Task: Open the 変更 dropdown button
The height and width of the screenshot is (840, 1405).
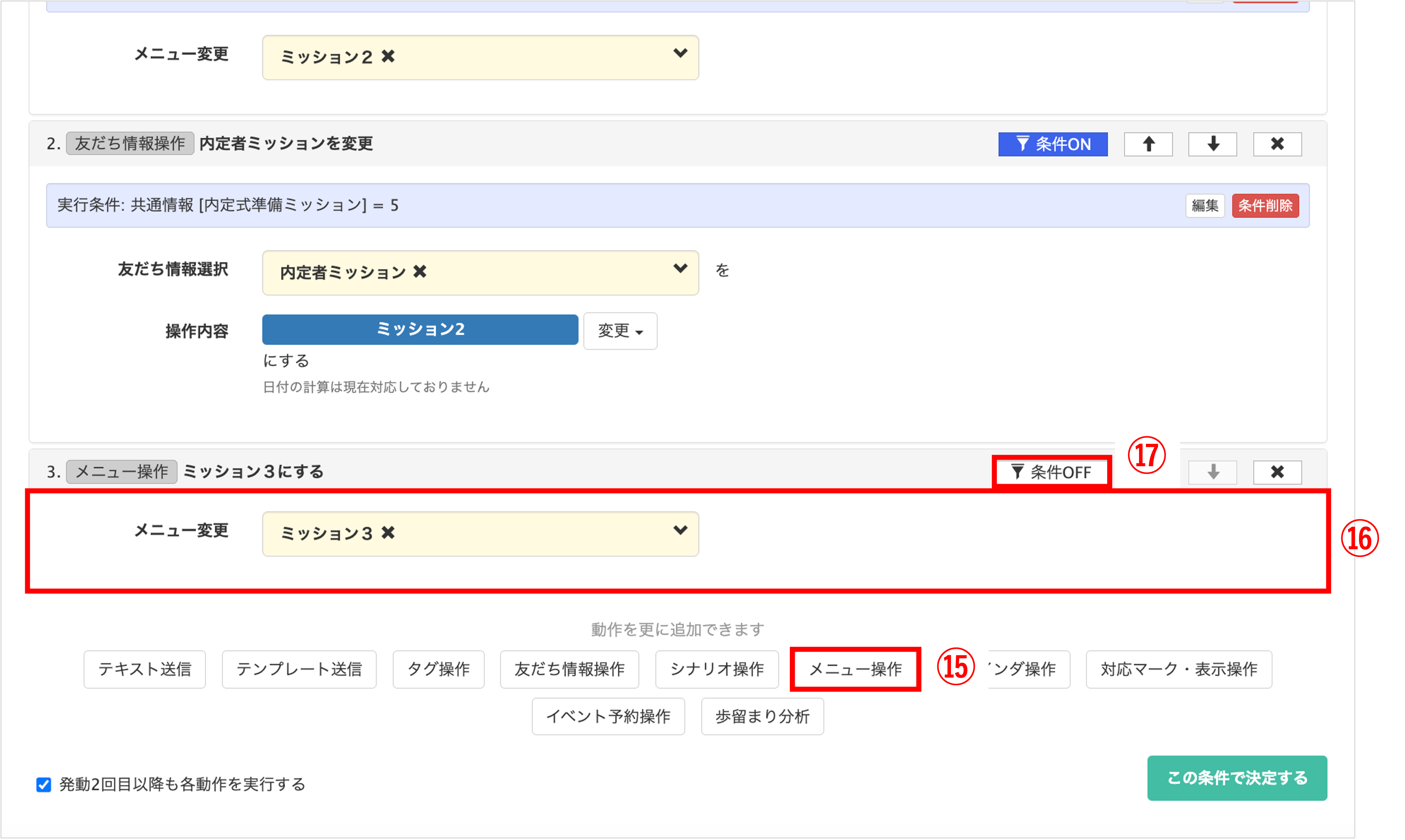Action: click(x=620, y=331)
